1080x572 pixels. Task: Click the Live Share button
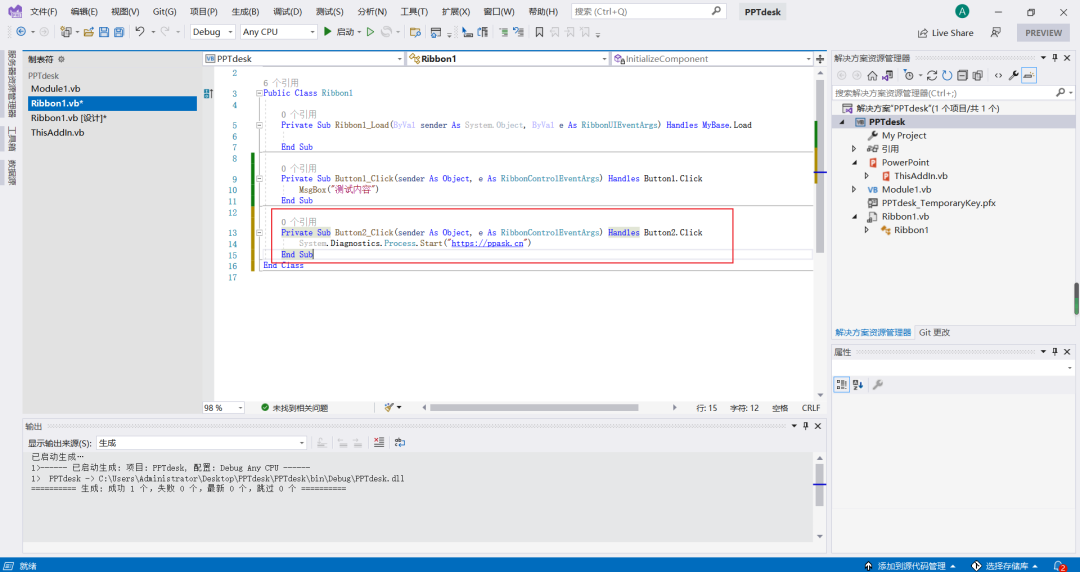pyautogui.click(x=946, y=32)
